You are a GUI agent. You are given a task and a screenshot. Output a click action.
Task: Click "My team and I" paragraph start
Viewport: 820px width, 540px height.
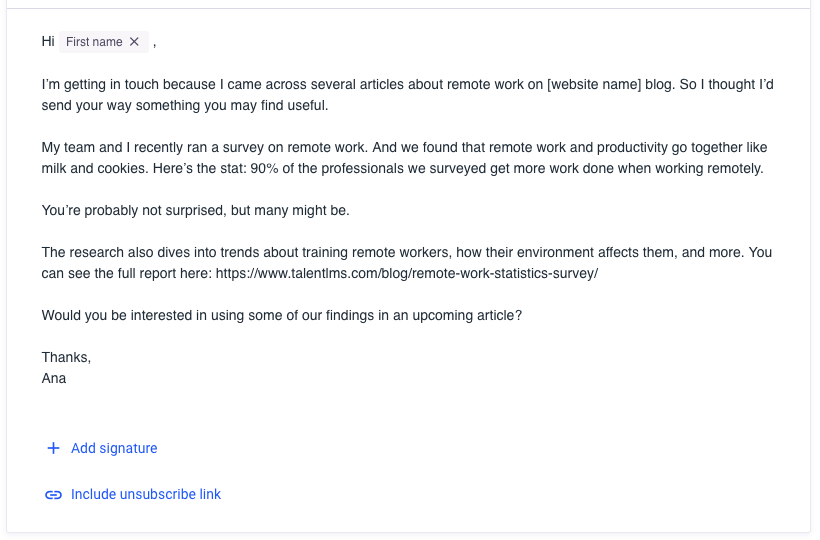click(82, 148)
